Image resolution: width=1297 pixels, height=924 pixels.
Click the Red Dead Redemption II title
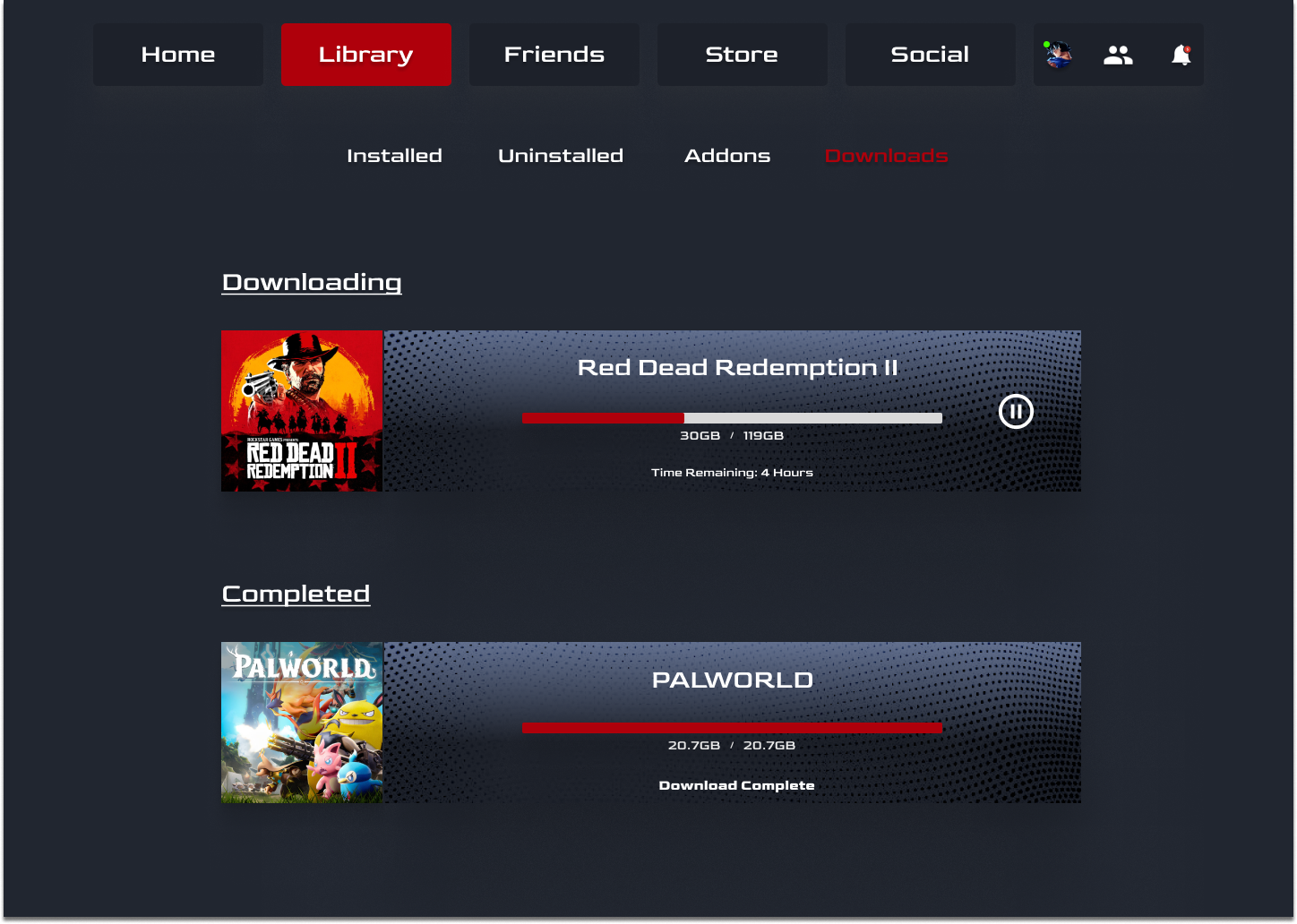(x=738, y=368)
